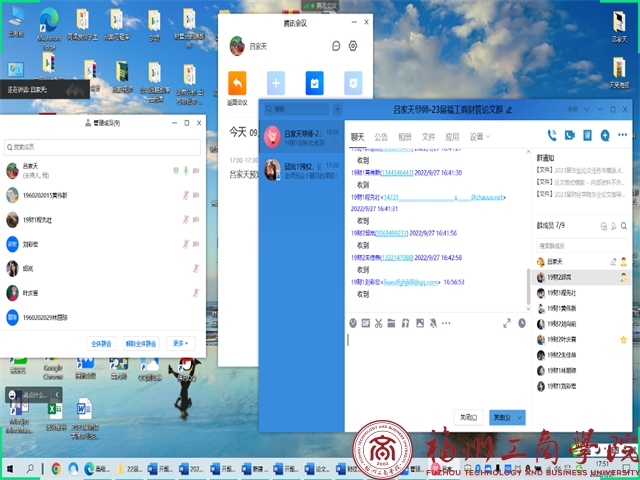Toggle the green microphone for host 吕家天
The height and width of the screenshot is (480, 640).
tap(186, 171)
